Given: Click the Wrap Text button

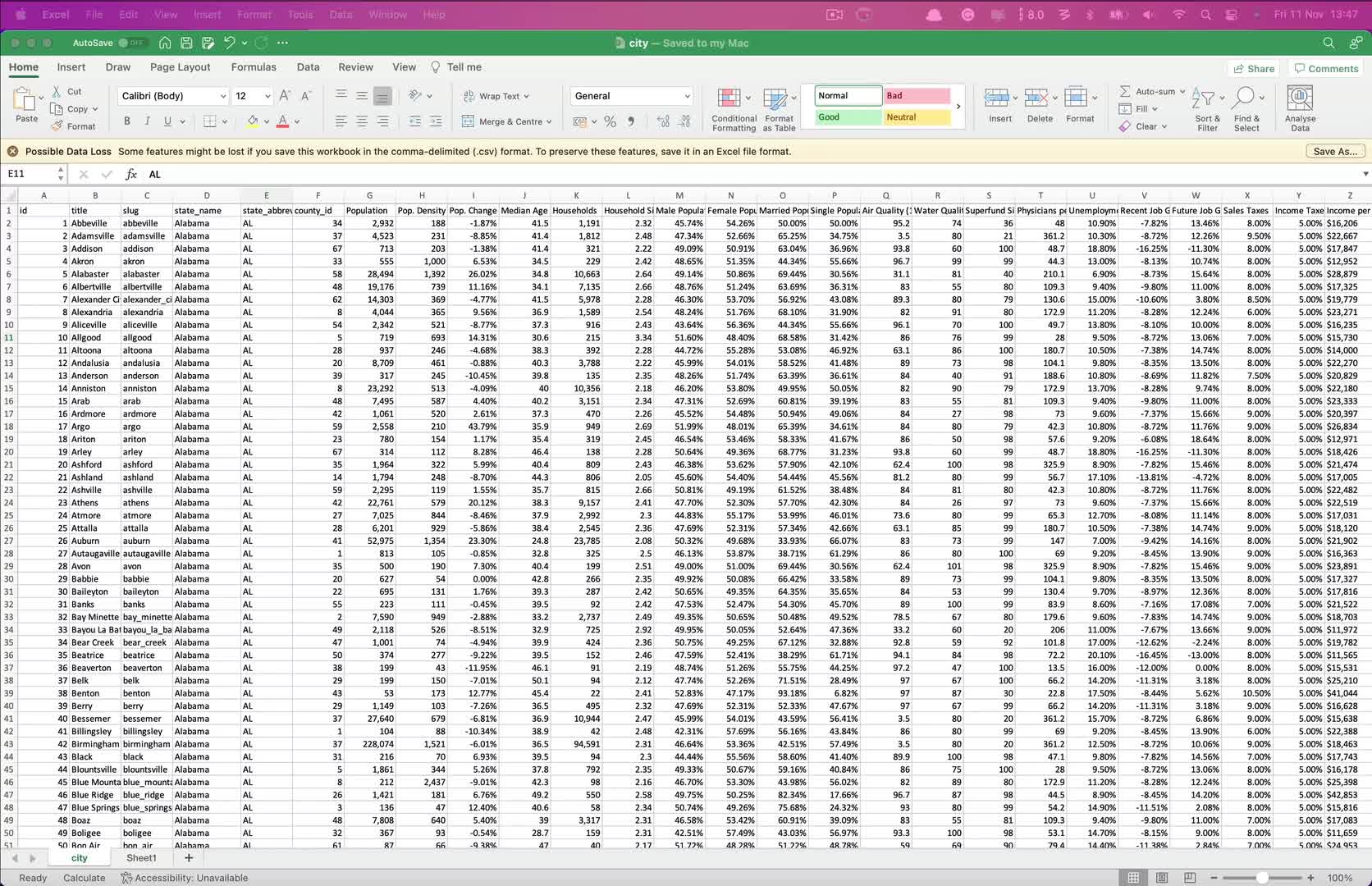Looking at the screenshot, I should pyautogui.click(x=496, y=96).
